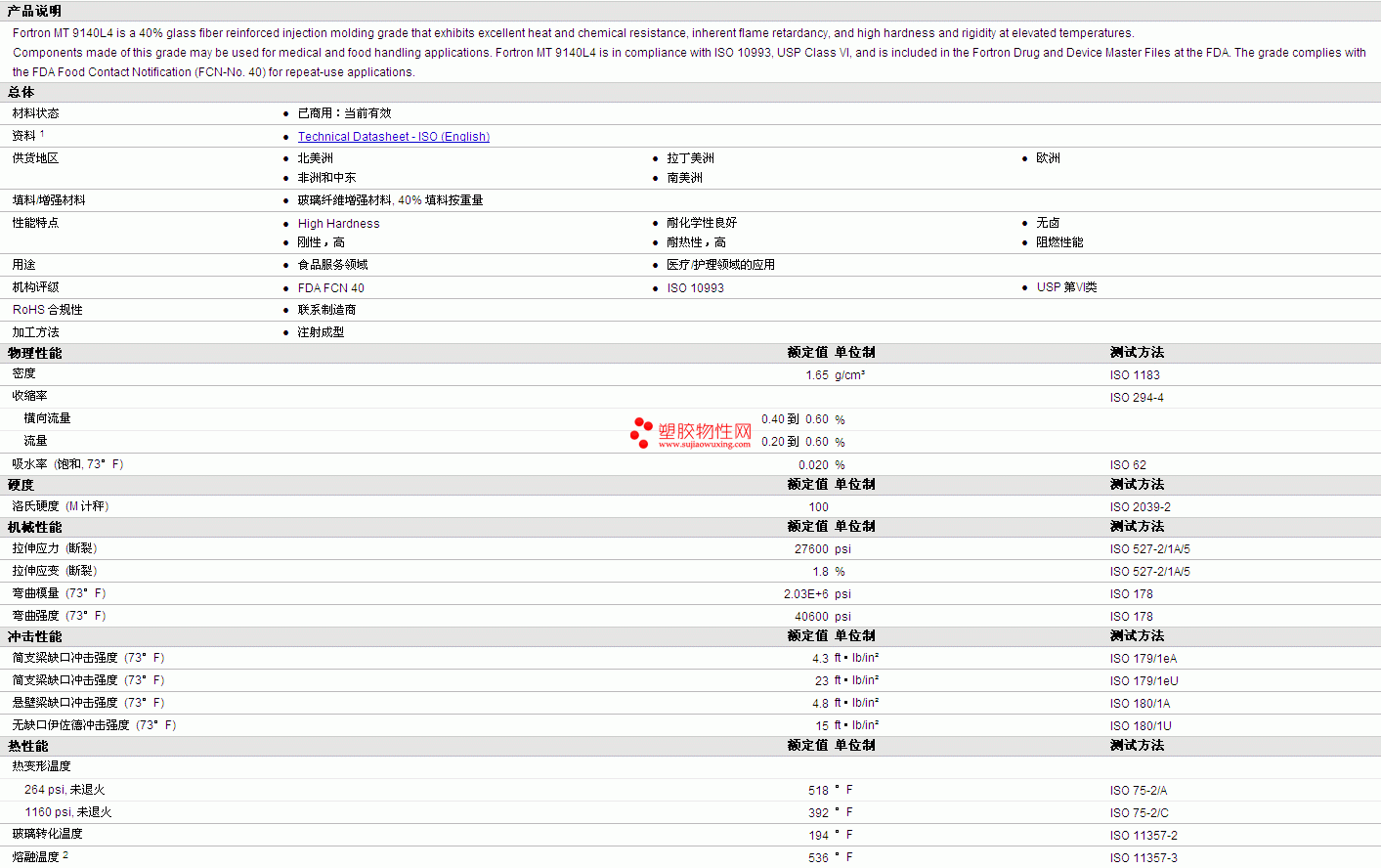
Task: Click the 264 psi, 未退火 row label
Action: point(65,790)
